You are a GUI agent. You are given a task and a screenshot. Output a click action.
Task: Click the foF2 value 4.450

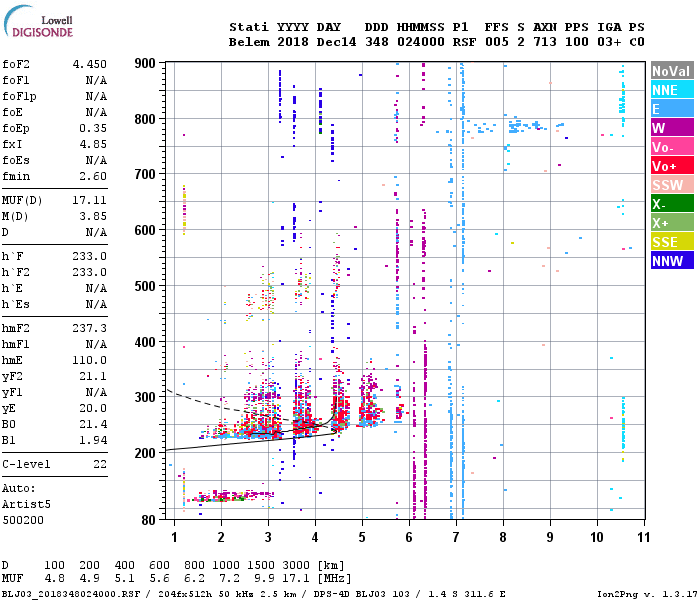point(90,64)
